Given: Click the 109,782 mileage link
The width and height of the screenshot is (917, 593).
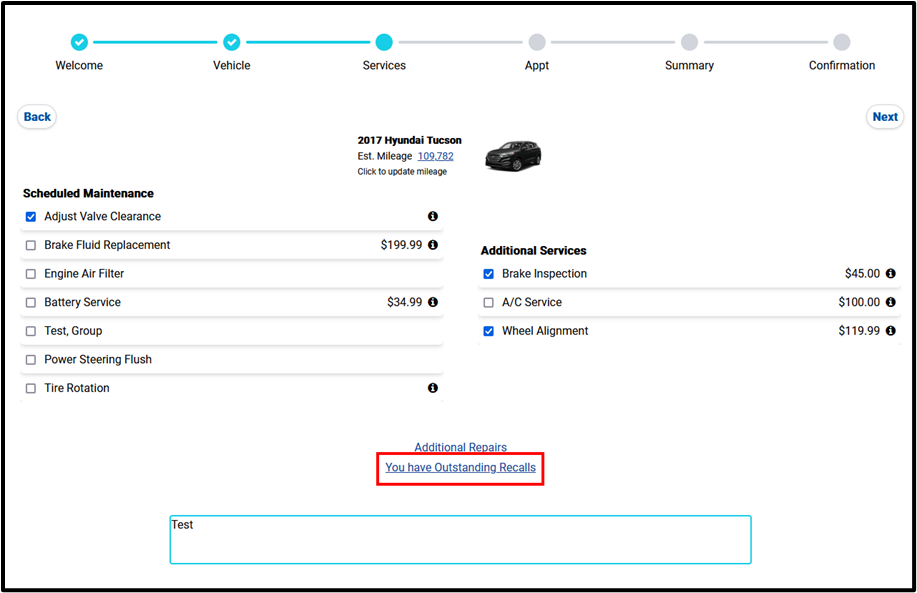Looking at the screenshot, I should [x=435, y=156].
